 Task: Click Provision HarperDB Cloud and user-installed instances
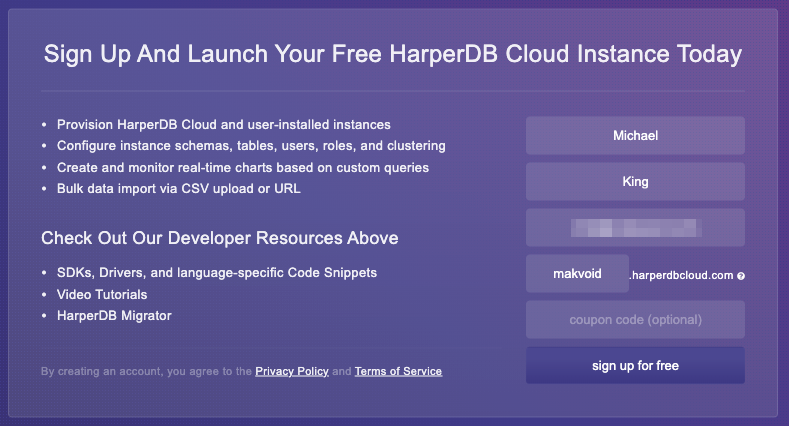click(223, 124)
